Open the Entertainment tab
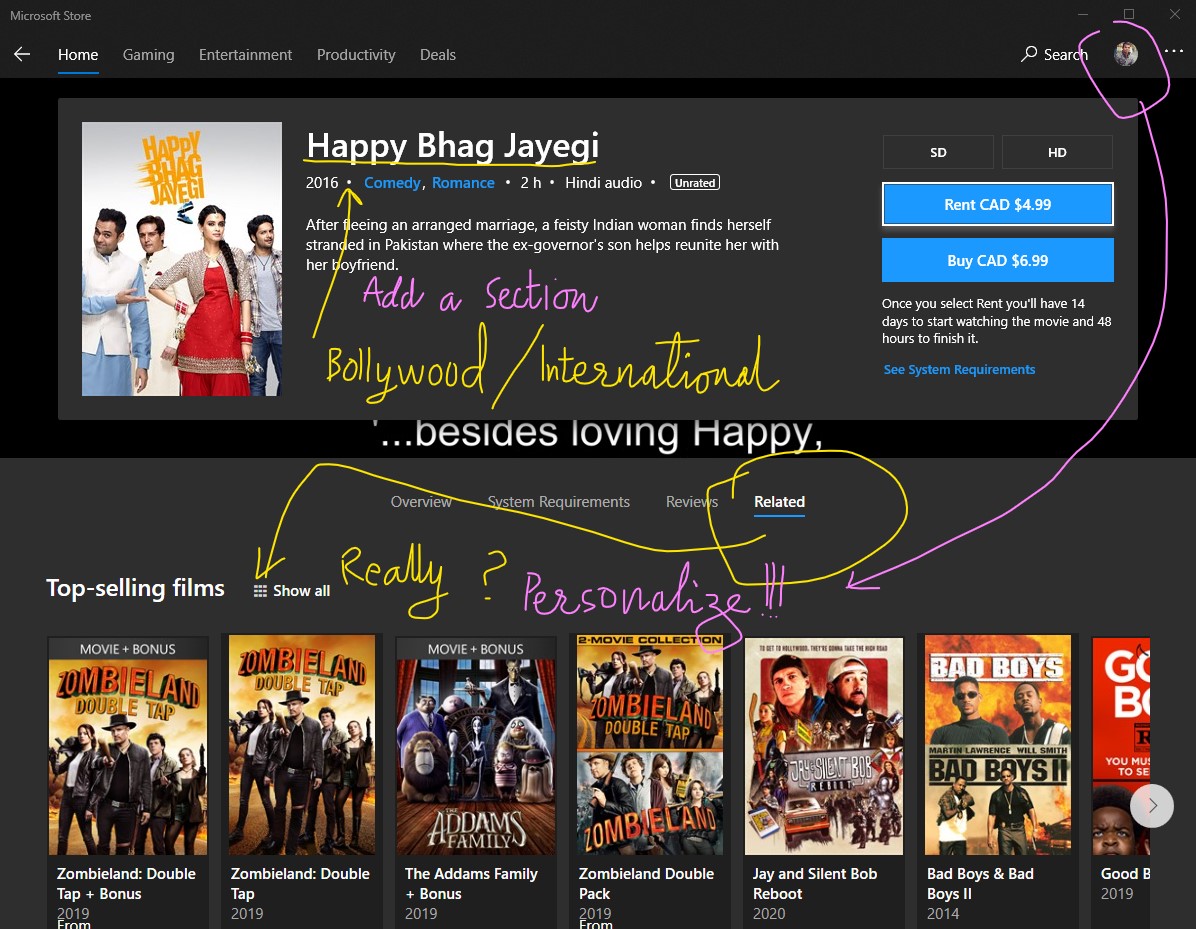This screenshot has width=1196, height=929. pos(246,55)
